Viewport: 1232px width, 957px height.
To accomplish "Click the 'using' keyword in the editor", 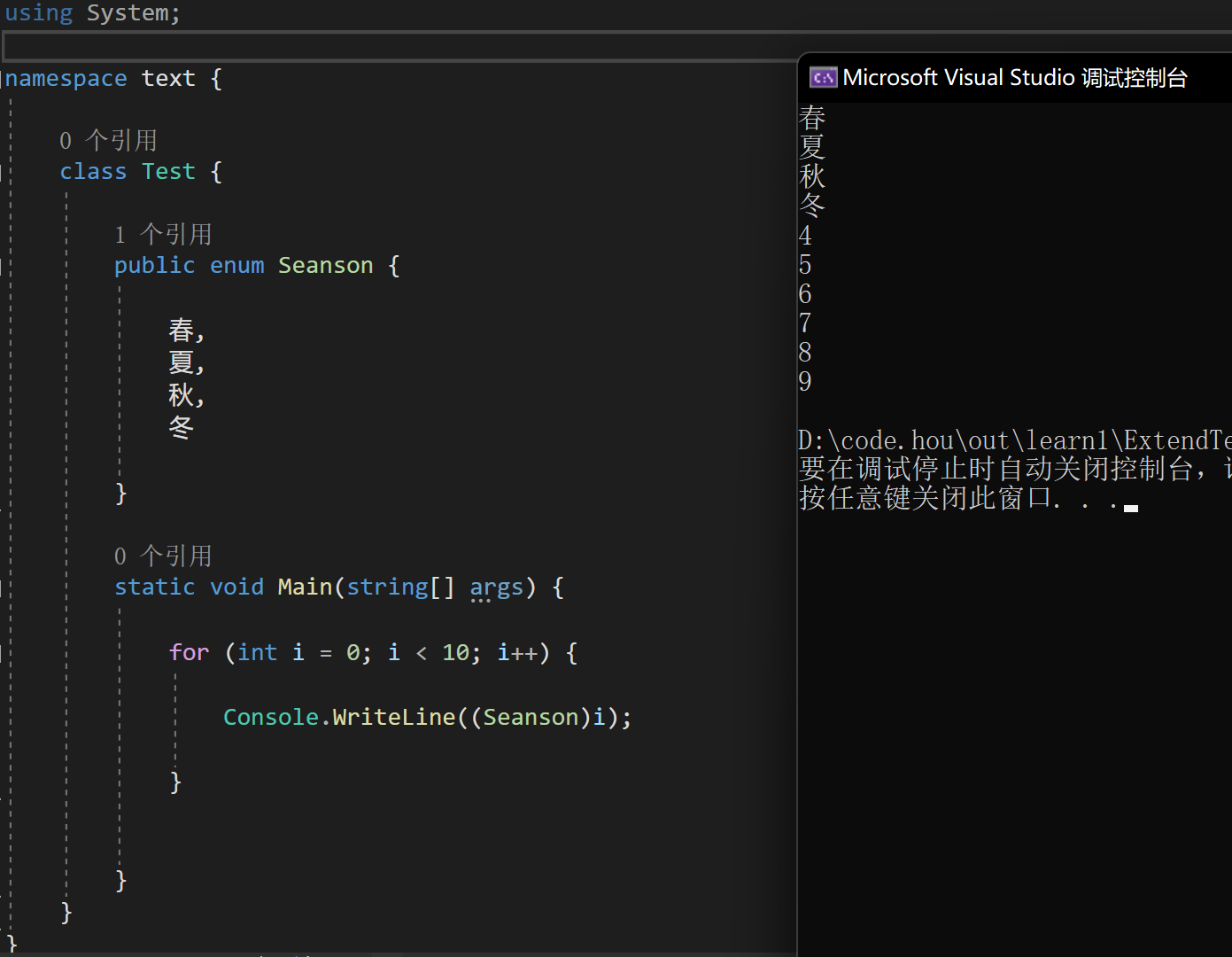I will point(39,13).
